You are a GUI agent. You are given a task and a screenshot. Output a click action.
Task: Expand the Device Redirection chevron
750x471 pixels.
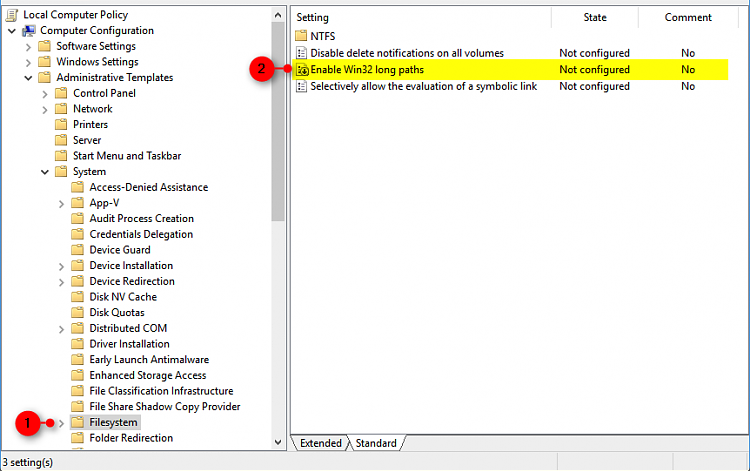coord(61,282)
